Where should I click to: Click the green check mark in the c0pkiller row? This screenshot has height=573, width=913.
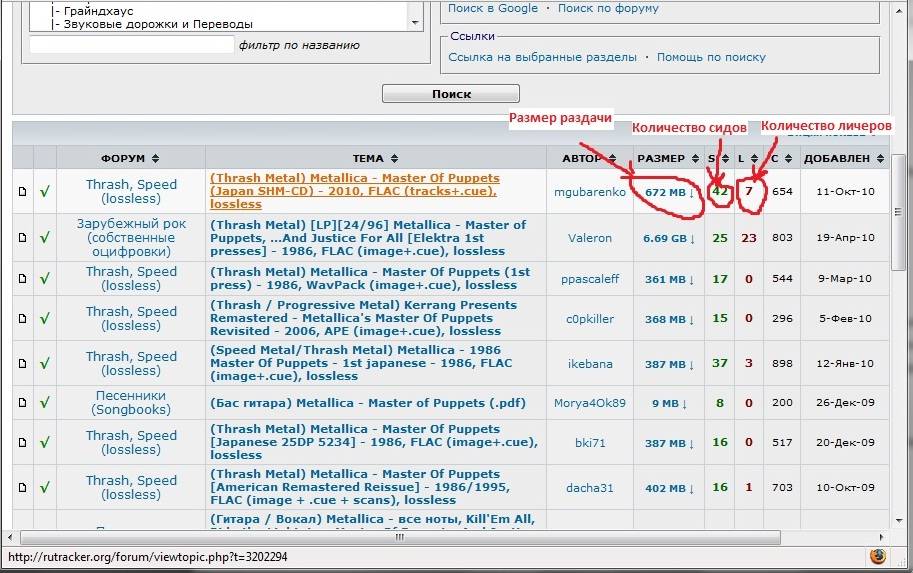click(45, 319)
